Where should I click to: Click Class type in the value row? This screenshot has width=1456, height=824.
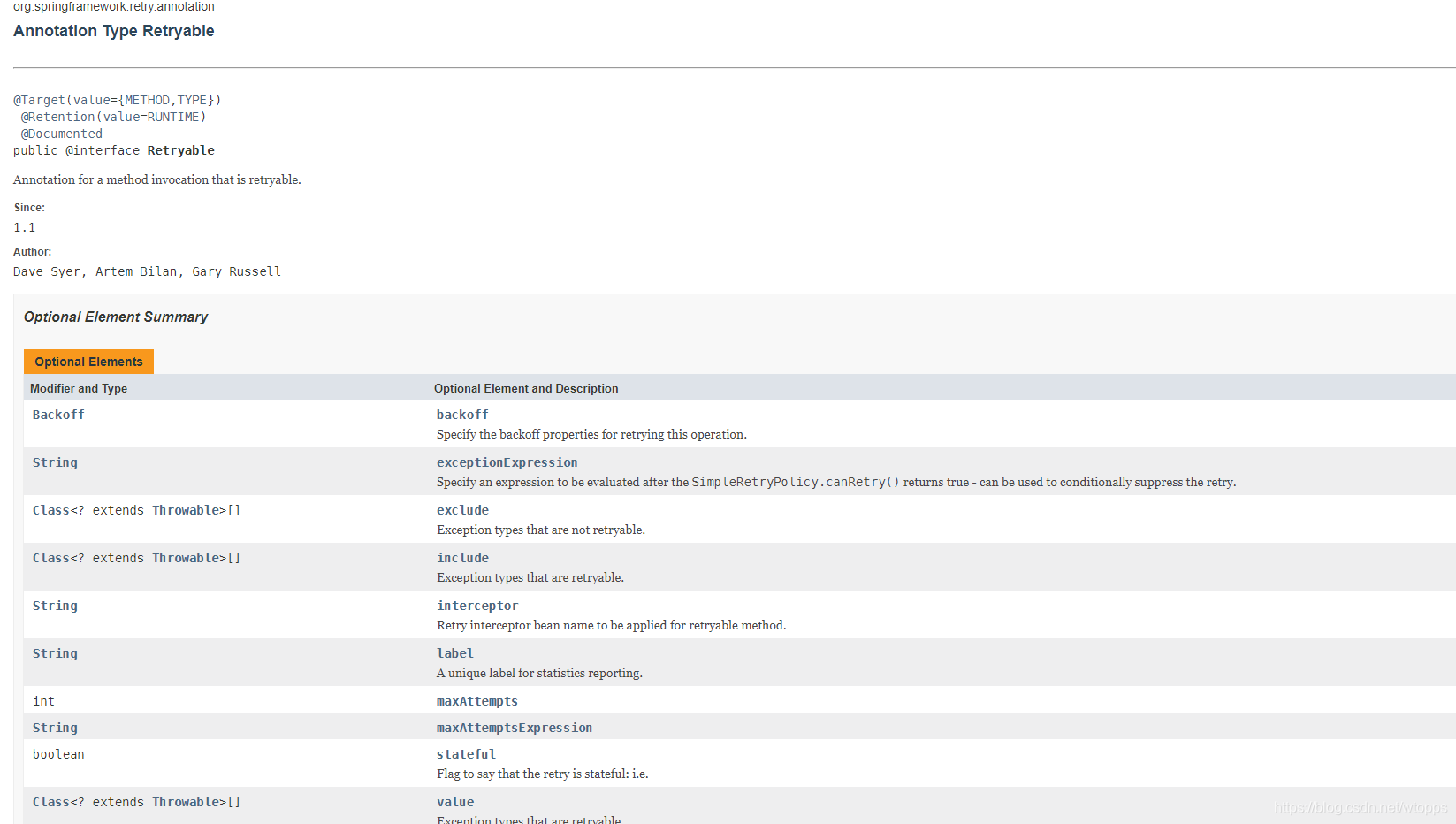tap(51, 802)
